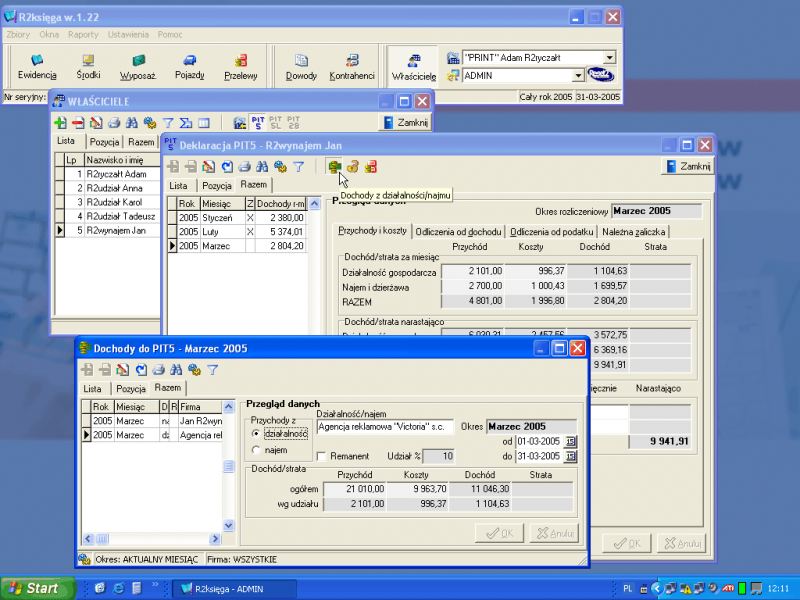Switch to Lista tab in Deklaracja PIT5
Image resolution: width=800 pixels, height=600 pixels.
click(x=178, y=186)
